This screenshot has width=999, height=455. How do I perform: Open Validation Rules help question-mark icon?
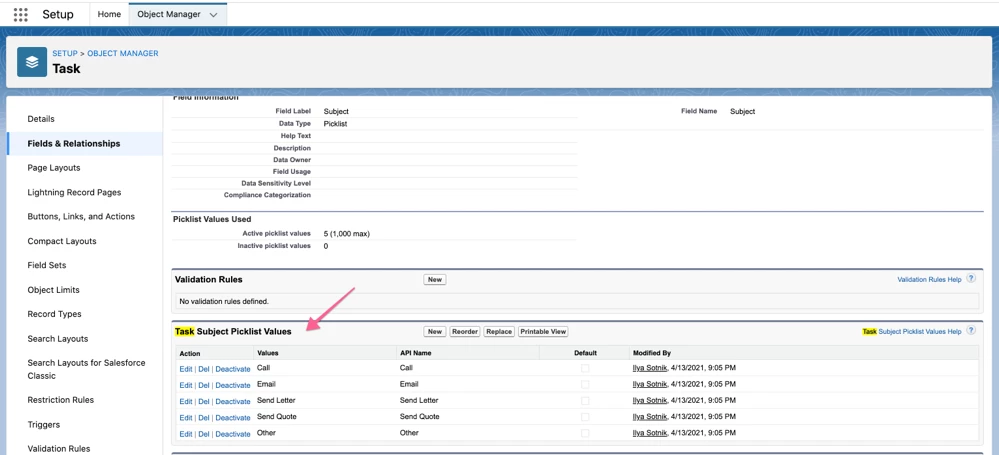[x=971, y=278]
